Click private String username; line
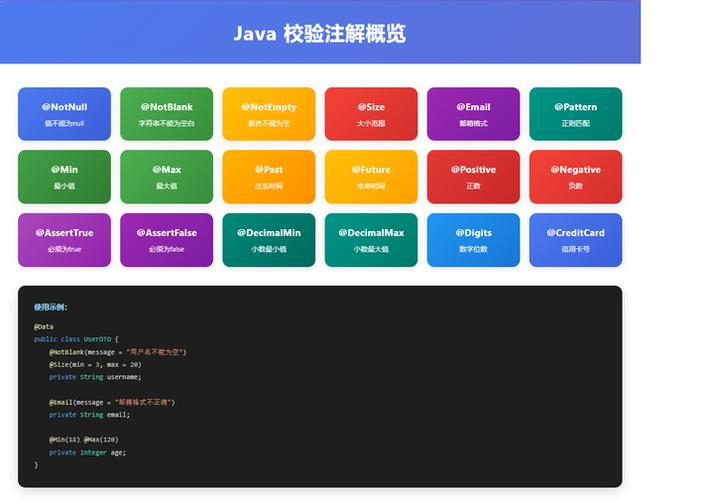Viewport: 714px width, 500px height. pos(95,377)
